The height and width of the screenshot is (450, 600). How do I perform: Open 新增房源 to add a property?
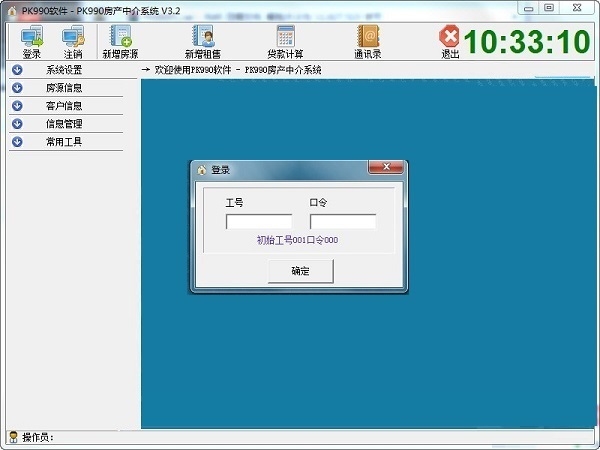coord(121,42)
